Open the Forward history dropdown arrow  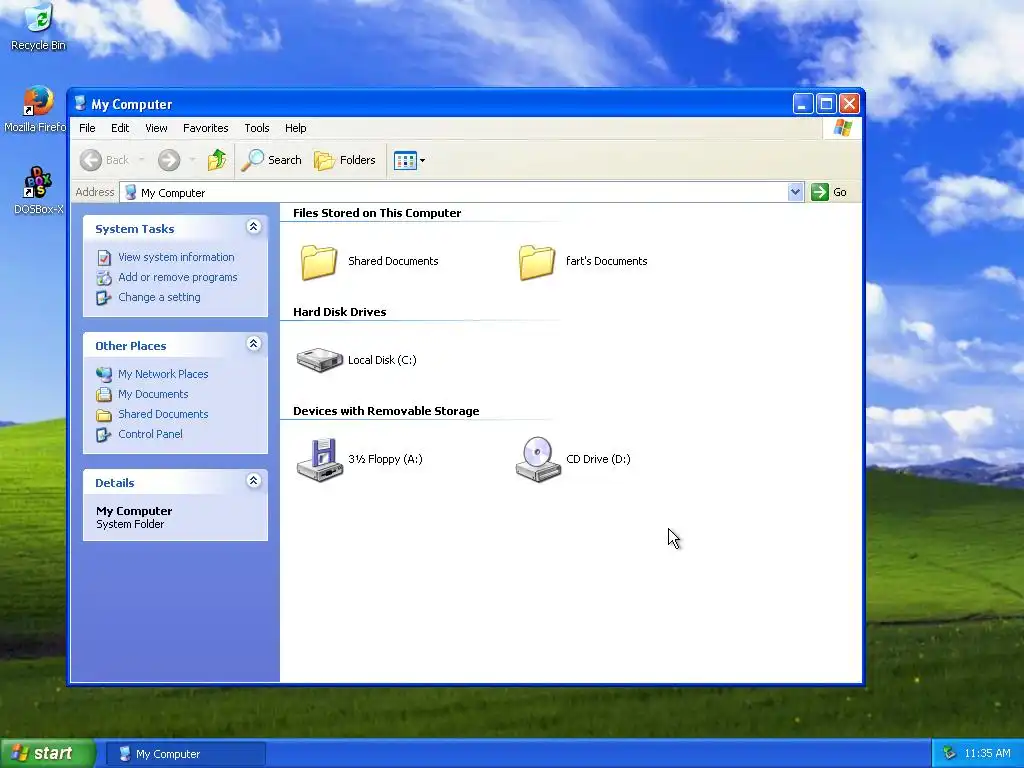192,160
